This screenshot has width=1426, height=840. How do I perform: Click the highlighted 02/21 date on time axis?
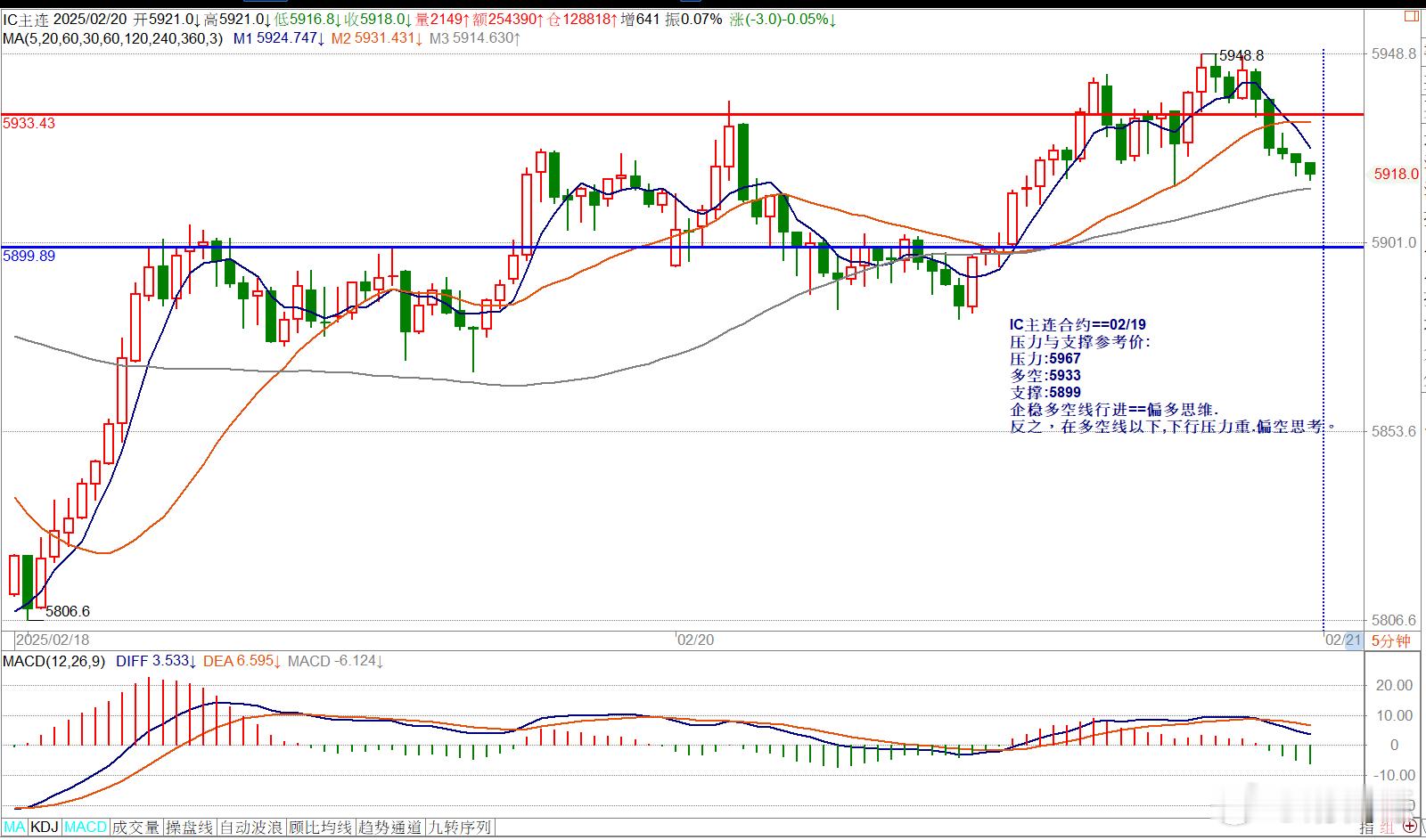[x=1343, y=640]
